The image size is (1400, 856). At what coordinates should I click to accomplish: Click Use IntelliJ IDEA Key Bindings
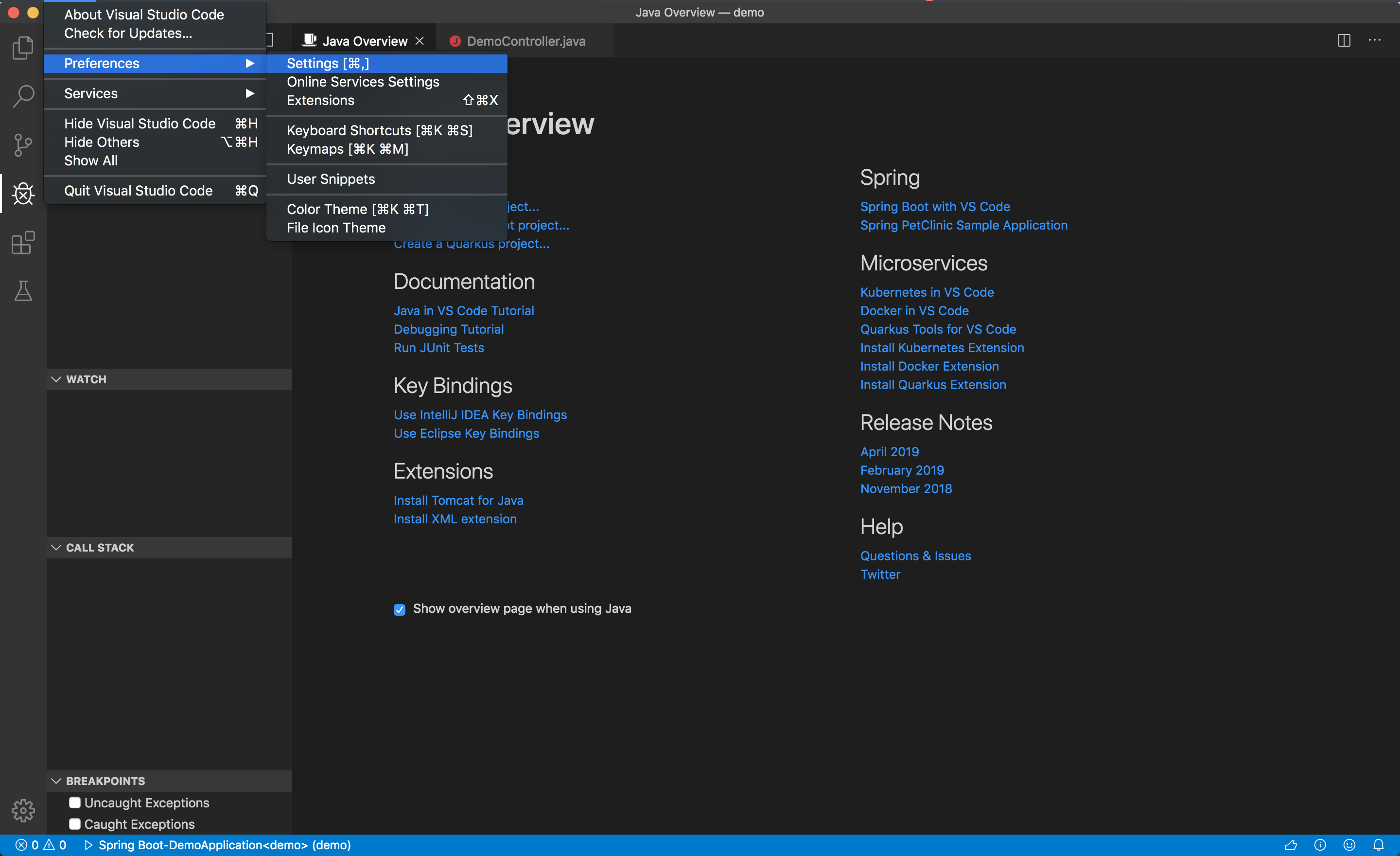pos(480,415)
